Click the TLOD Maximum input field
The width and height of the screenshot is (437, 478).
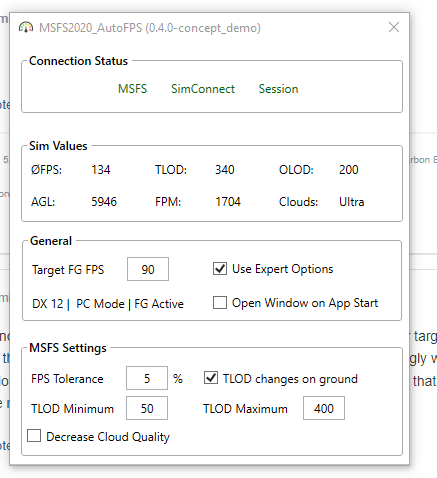(x=324, y=408)
